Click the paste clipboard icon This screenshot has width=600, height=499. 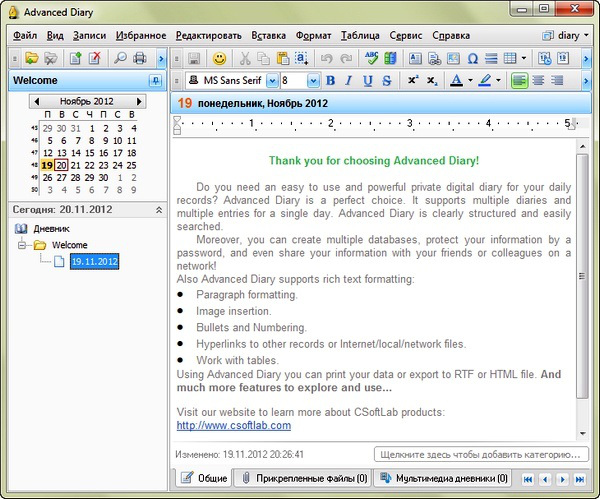pos(282,58)
